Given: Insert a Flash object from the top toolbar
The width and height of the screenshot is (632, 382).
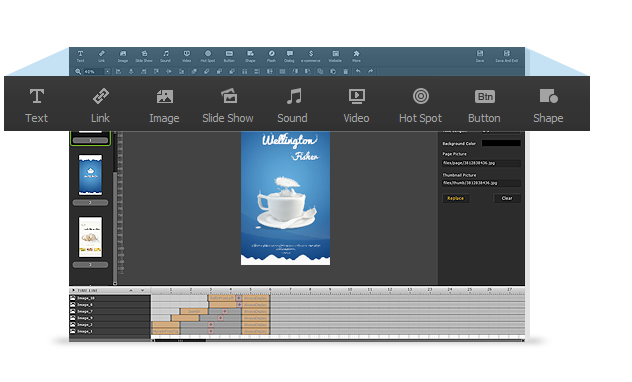Looking at the screenshot, I should click(x=271, y=56).
